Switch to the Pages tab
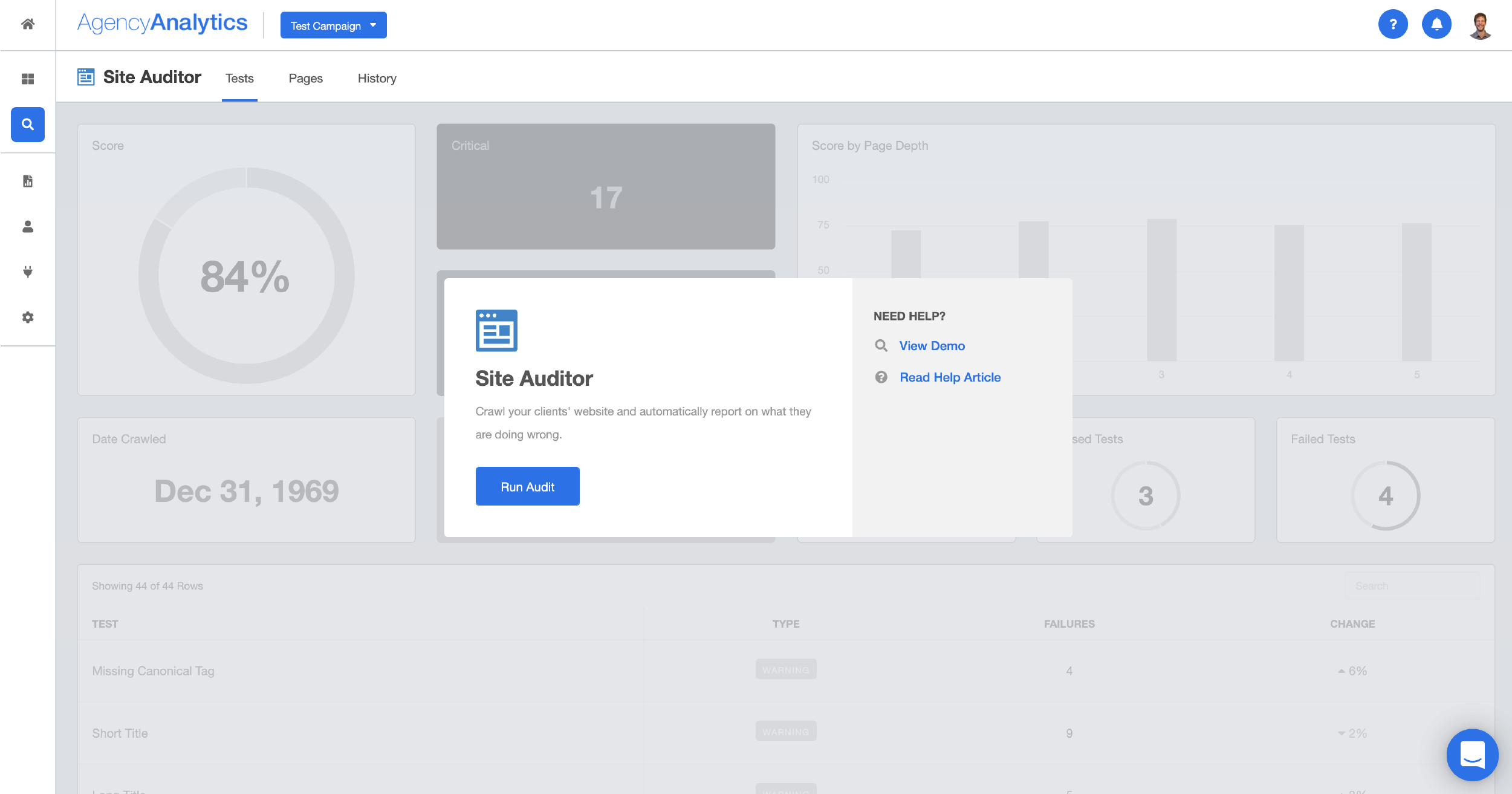 tap(306, 78)
